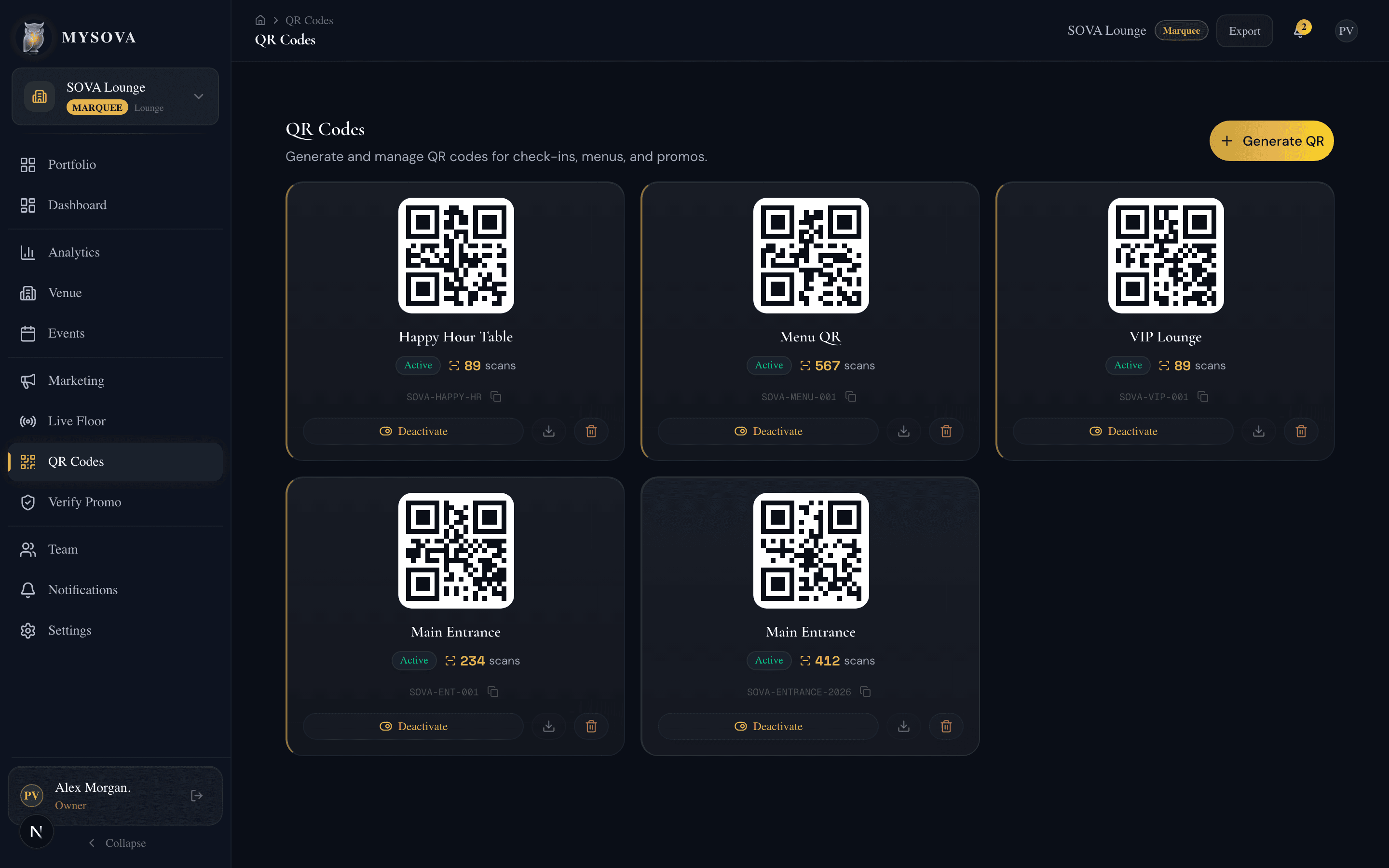Deactivate the Happy Hour Table QR
Viewport: 1389px width, 868px height.
coord(413,431)
